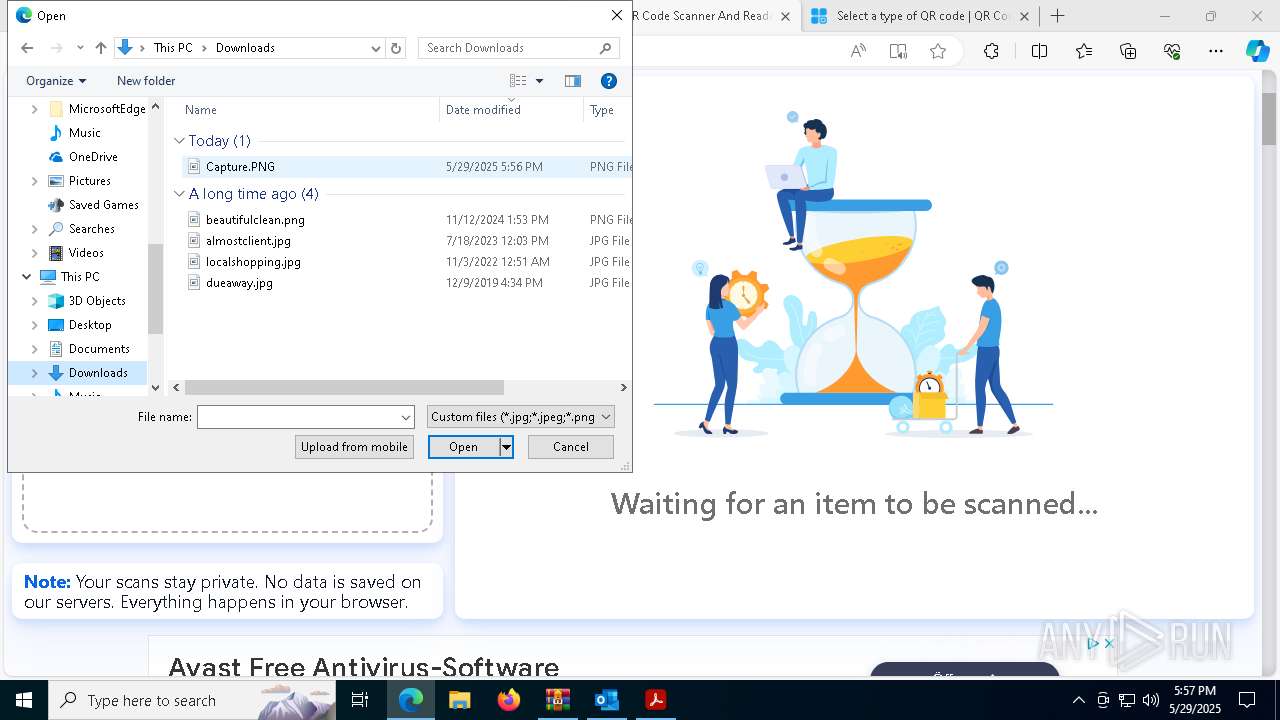Select MicrosoftEdge folder in tree
The image size is (1280, 720).
point(97,109)
